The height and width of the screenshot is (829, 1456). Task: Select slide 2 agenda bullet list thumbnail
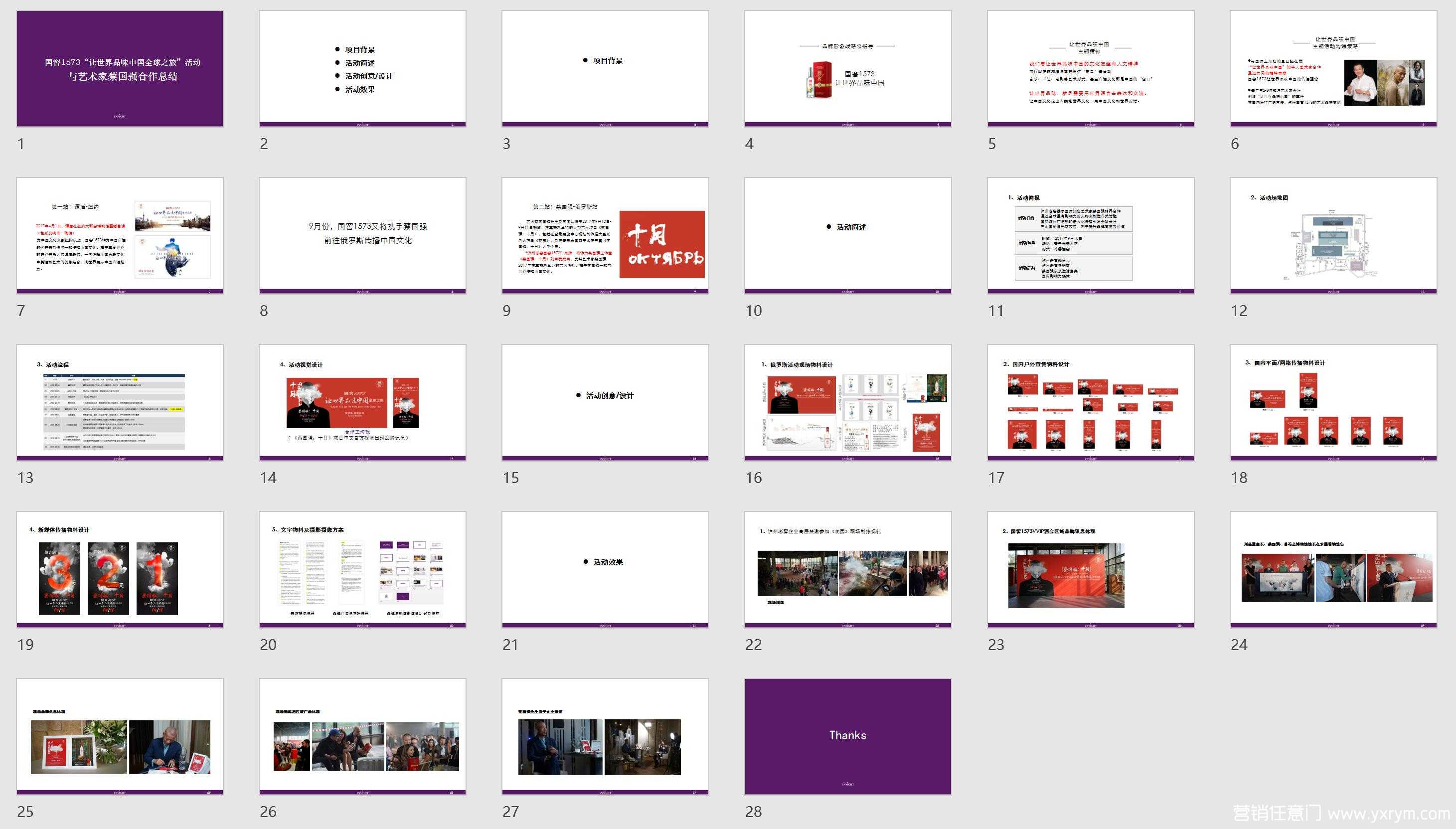[x=362, y=68]
